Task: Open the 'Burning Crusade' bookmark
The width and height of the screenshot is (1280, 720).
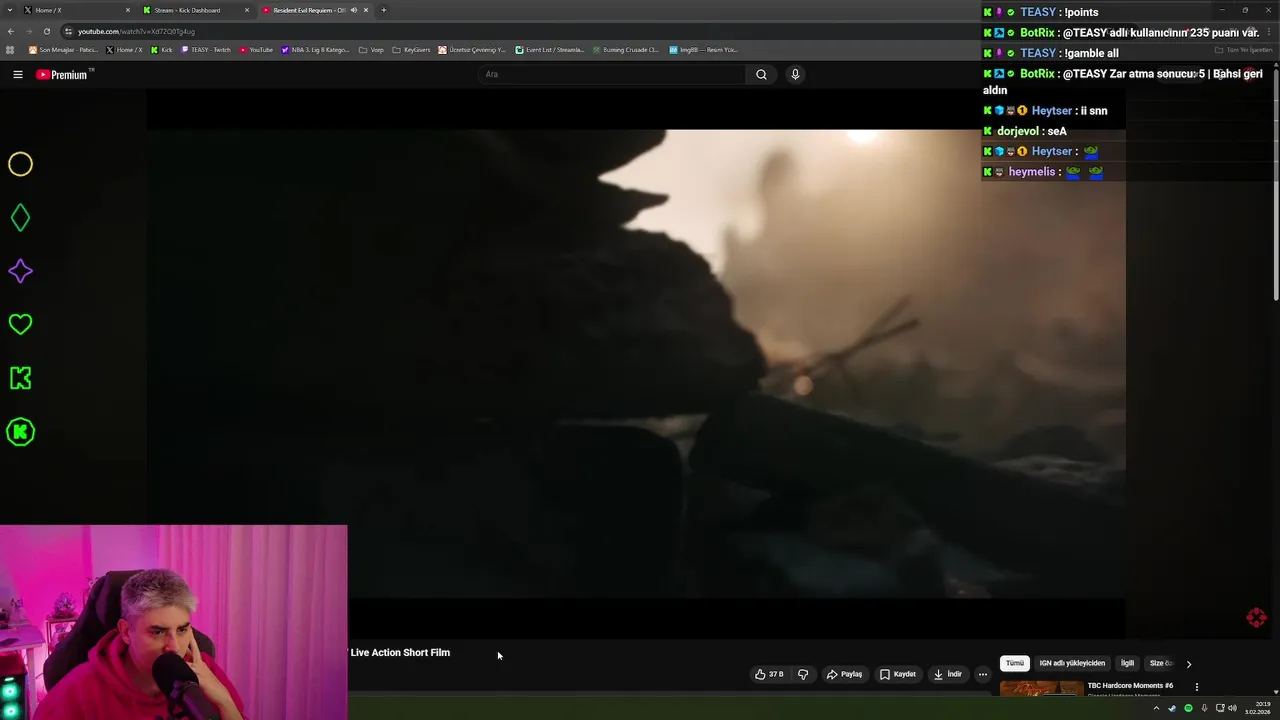Action: tap(626, 50)
